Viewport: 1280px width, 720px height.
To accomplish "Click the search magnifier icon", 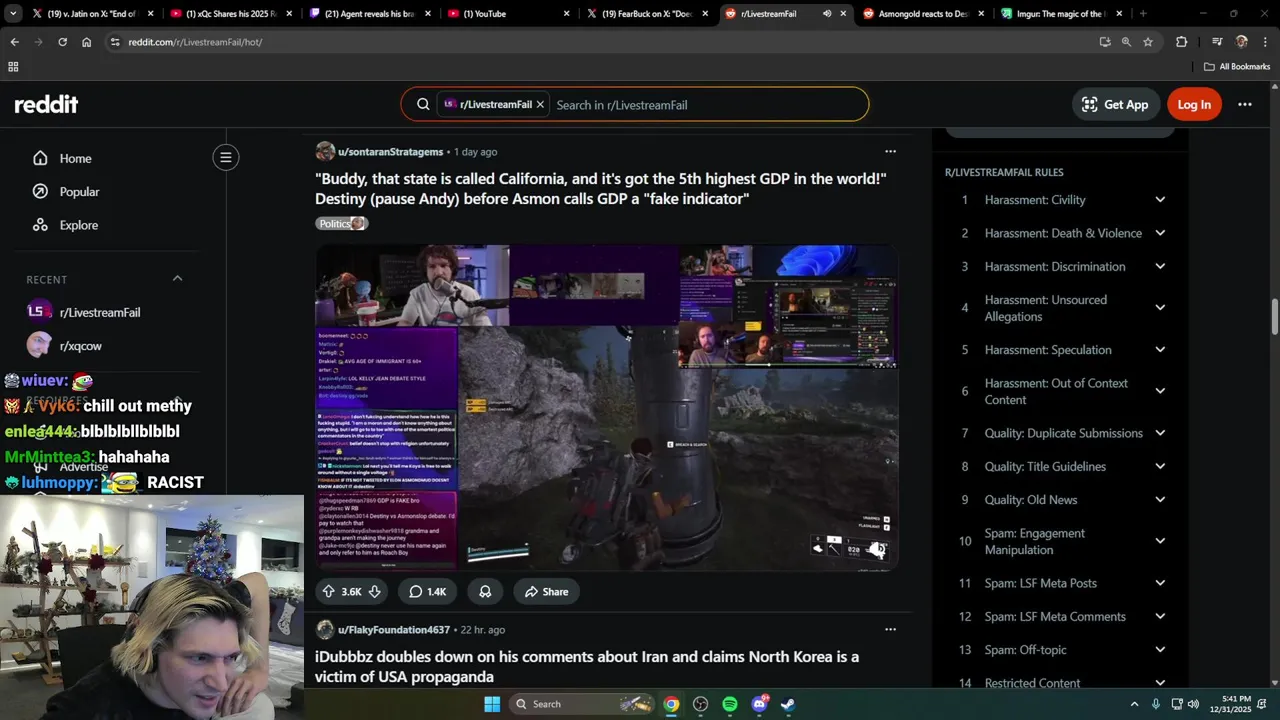I will coord(423,104).
